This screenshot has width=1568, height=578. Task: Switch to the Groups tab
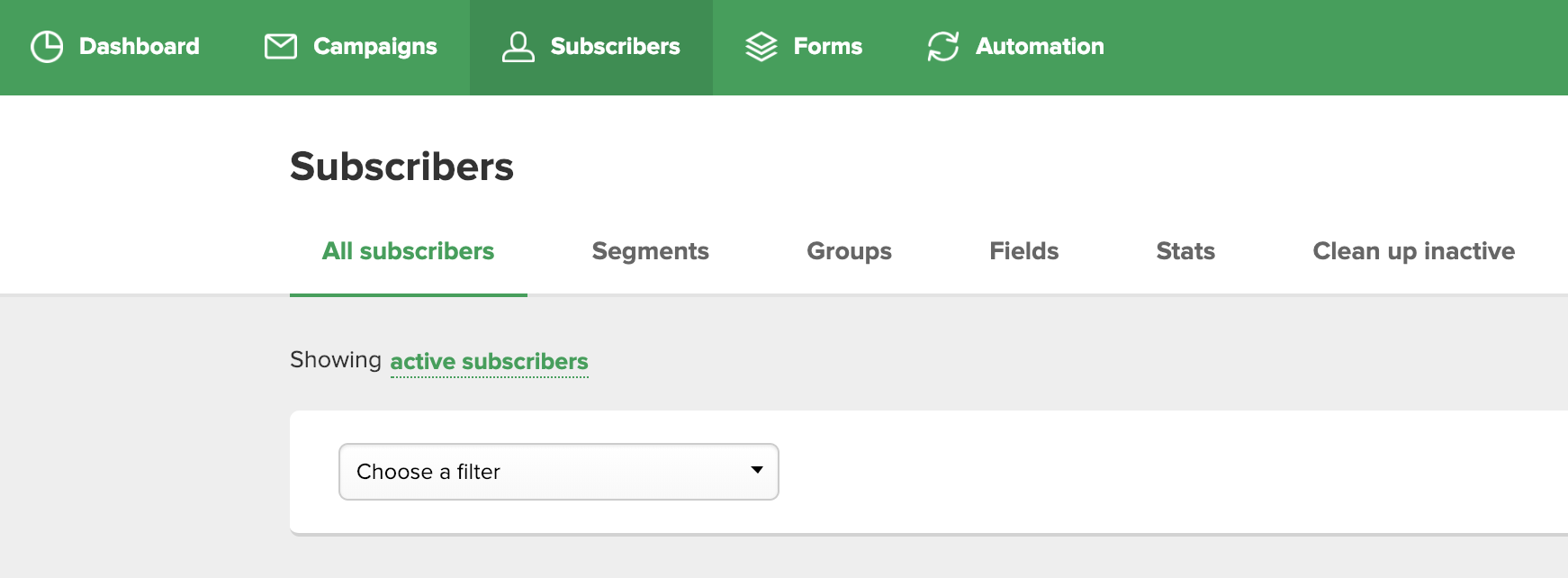coord(850,251)
